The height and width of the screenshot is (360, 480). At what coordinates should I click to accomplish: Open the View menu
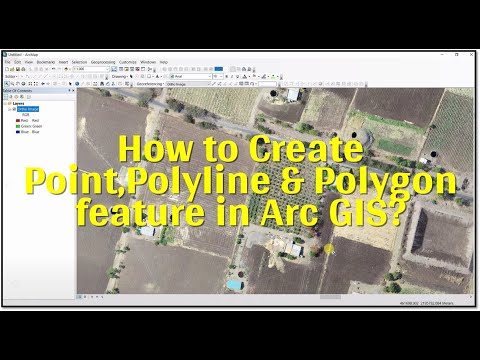click(x=29, y=62)
